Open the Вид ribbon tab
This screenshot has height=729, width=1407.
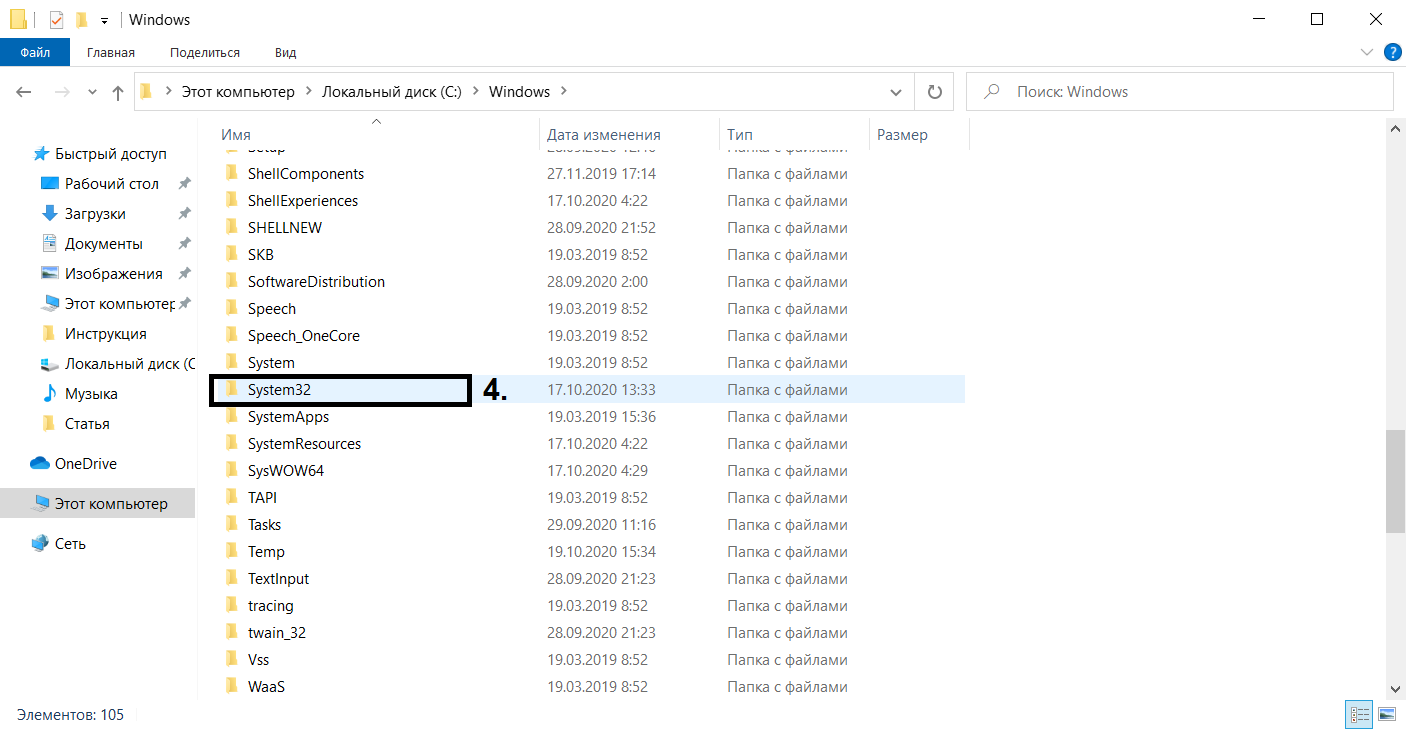[x=285, y=52]
